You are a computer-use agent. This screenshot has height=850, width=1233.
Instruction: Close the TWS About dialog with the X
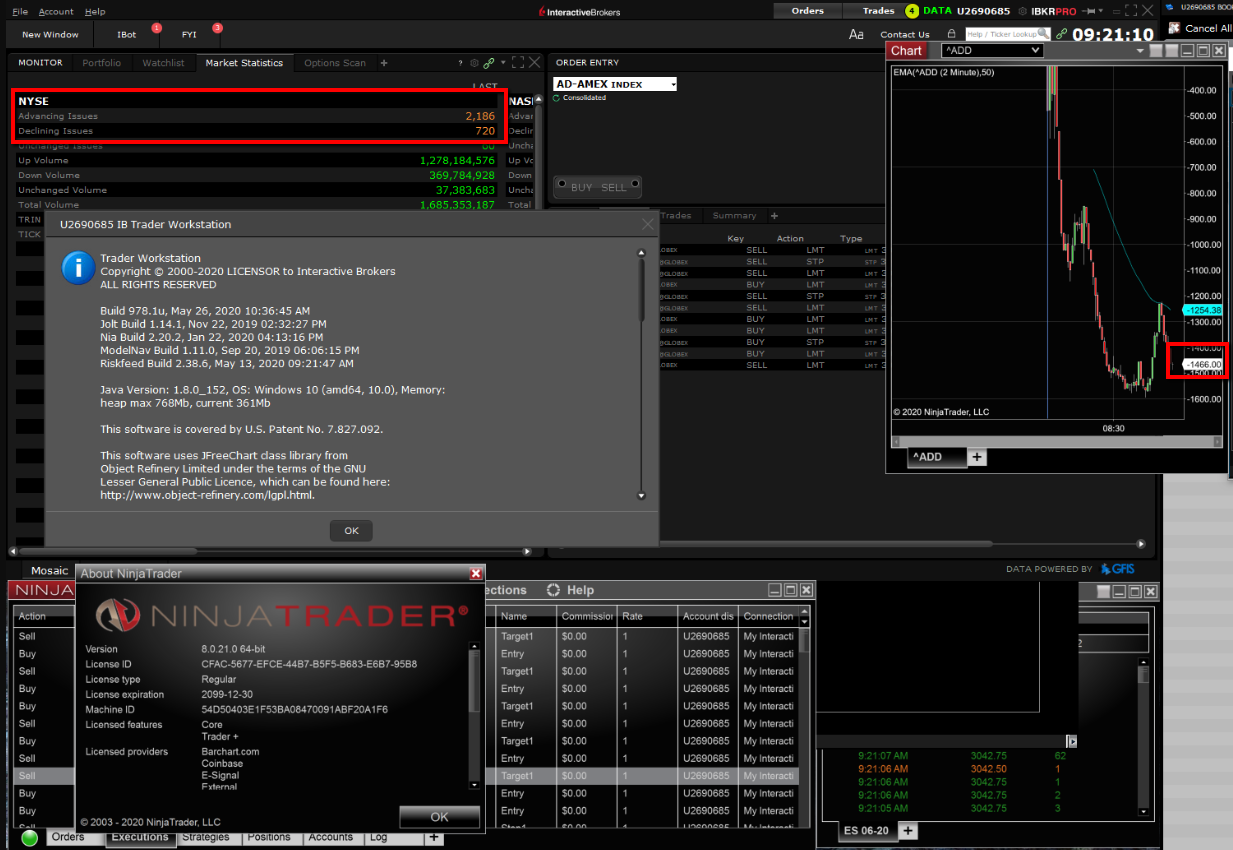click(x=648, y=224)
